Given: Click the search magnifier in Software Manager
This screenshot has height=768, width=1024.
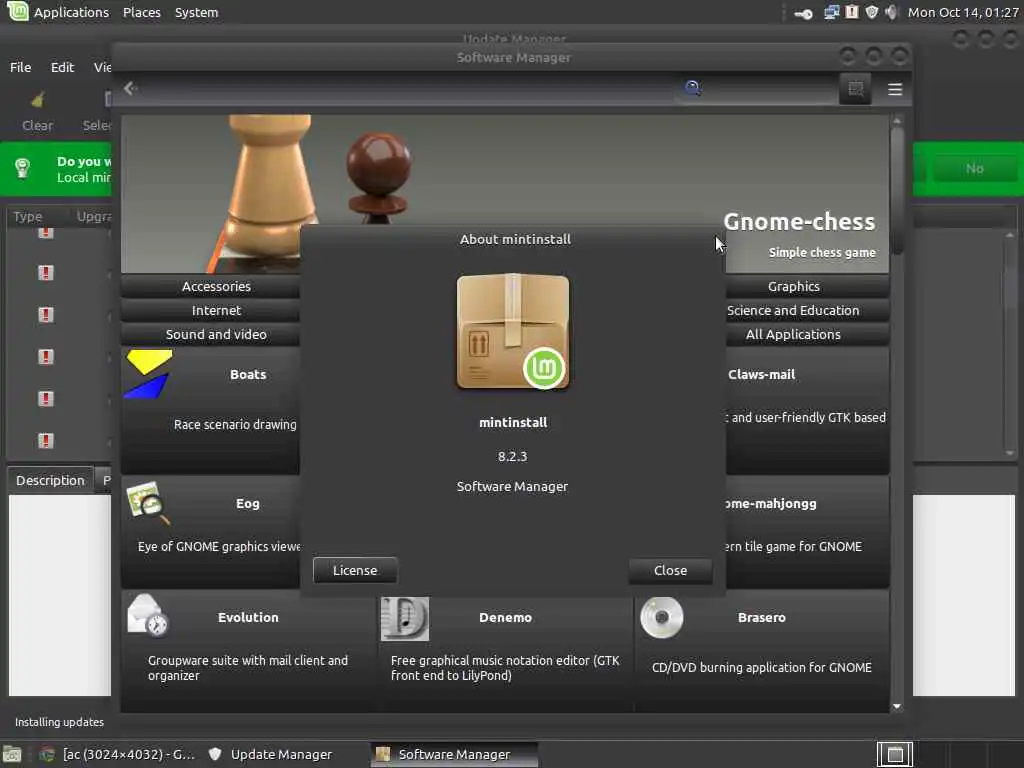Looking at the screenshot, I should 692,88.
